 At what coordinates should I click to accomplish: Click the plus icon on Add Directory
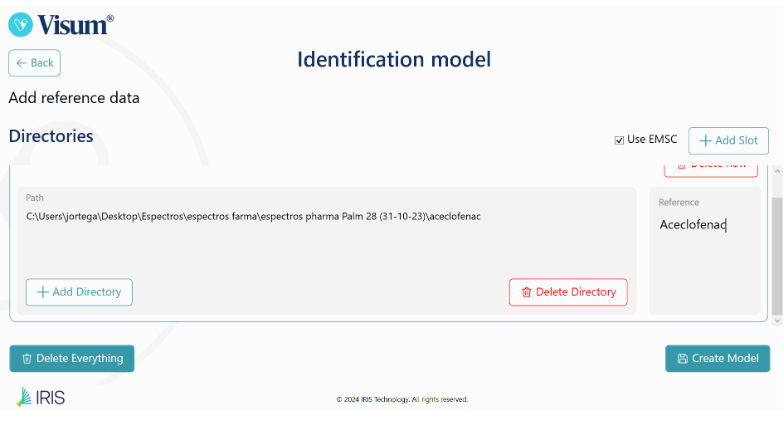point(43,292)
